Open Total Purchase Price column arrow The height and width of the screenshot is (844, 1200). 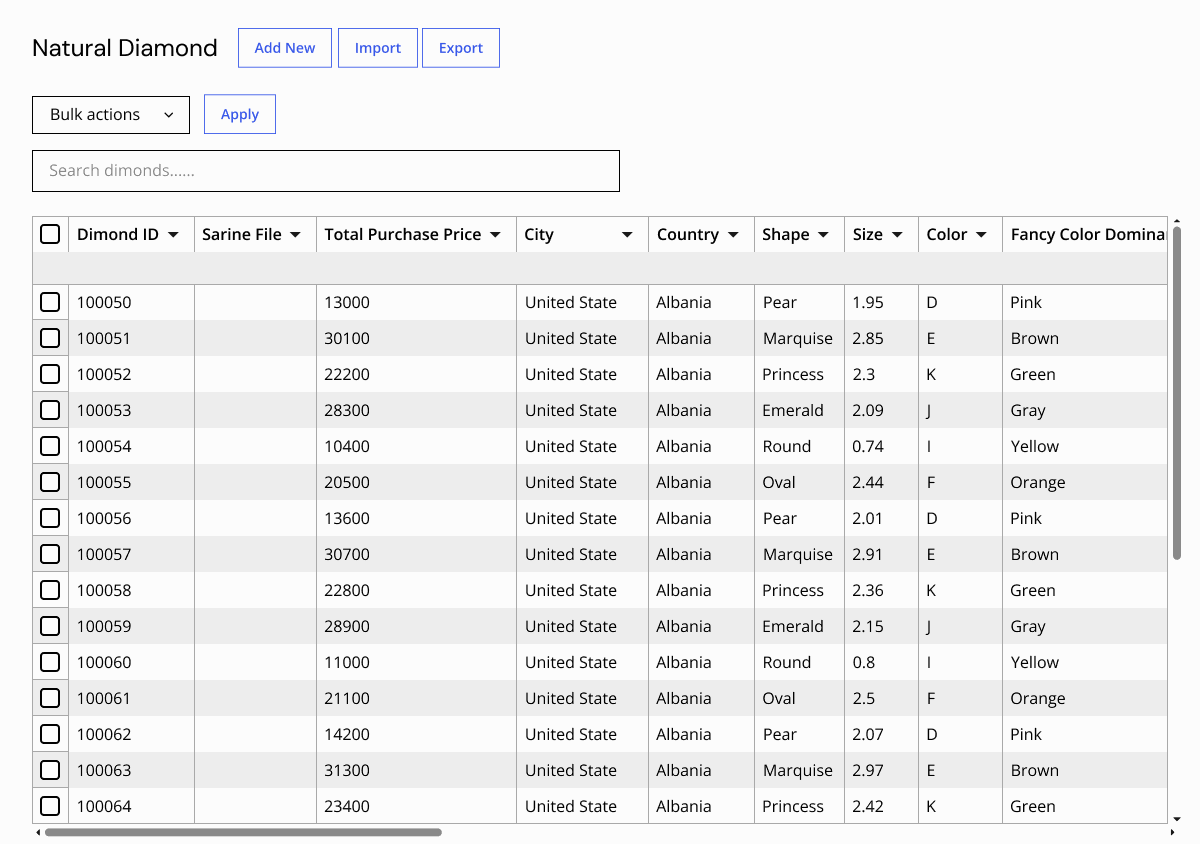tap(495, 235)
